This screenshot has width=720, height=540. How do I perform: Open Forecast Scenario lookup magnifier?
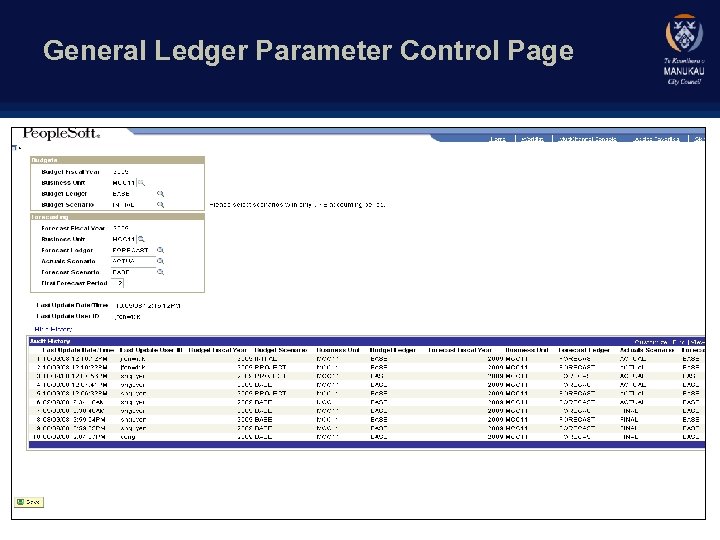160,272
